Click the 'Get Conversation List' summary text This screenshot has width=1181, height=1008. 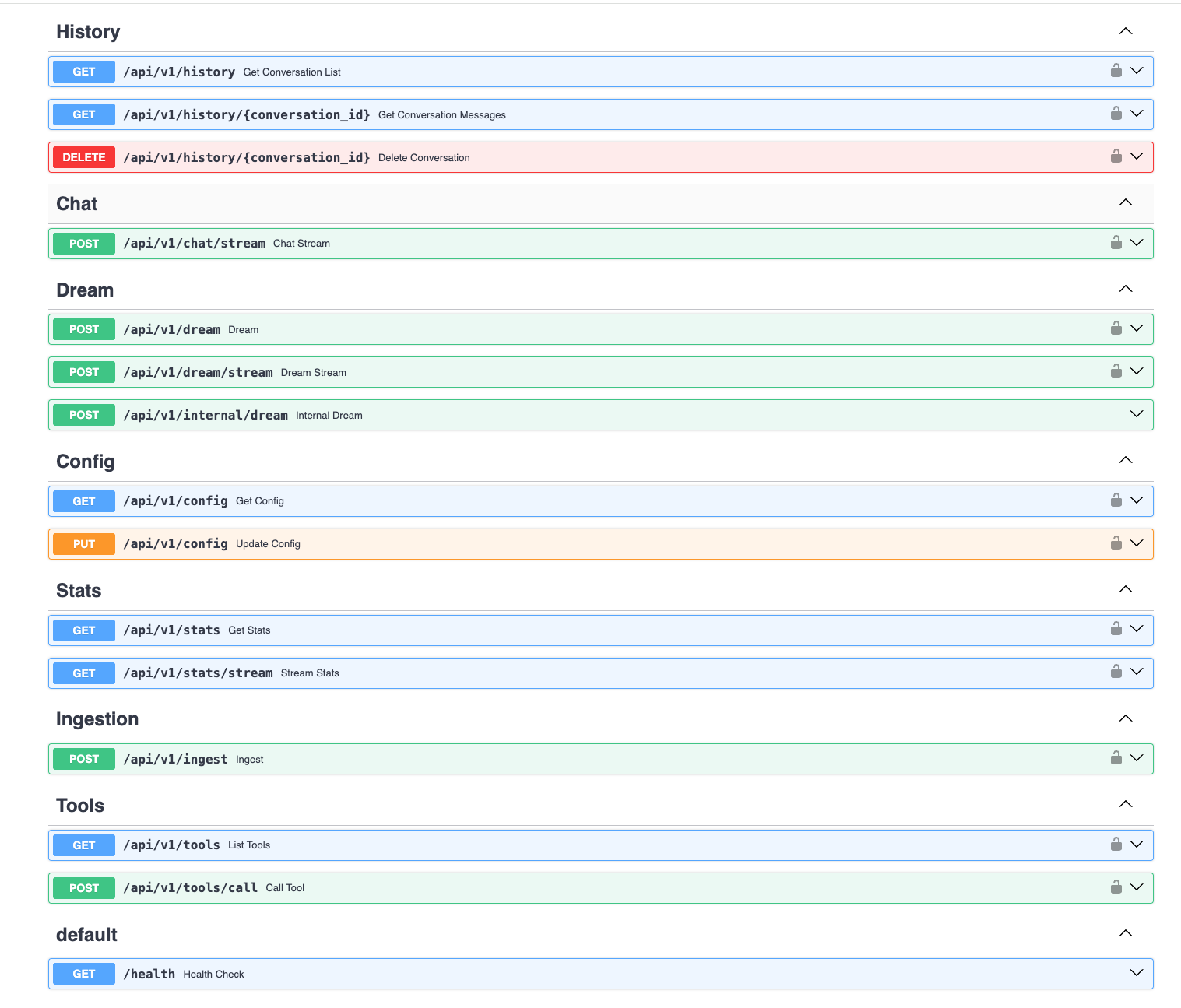tap(292, 72)
